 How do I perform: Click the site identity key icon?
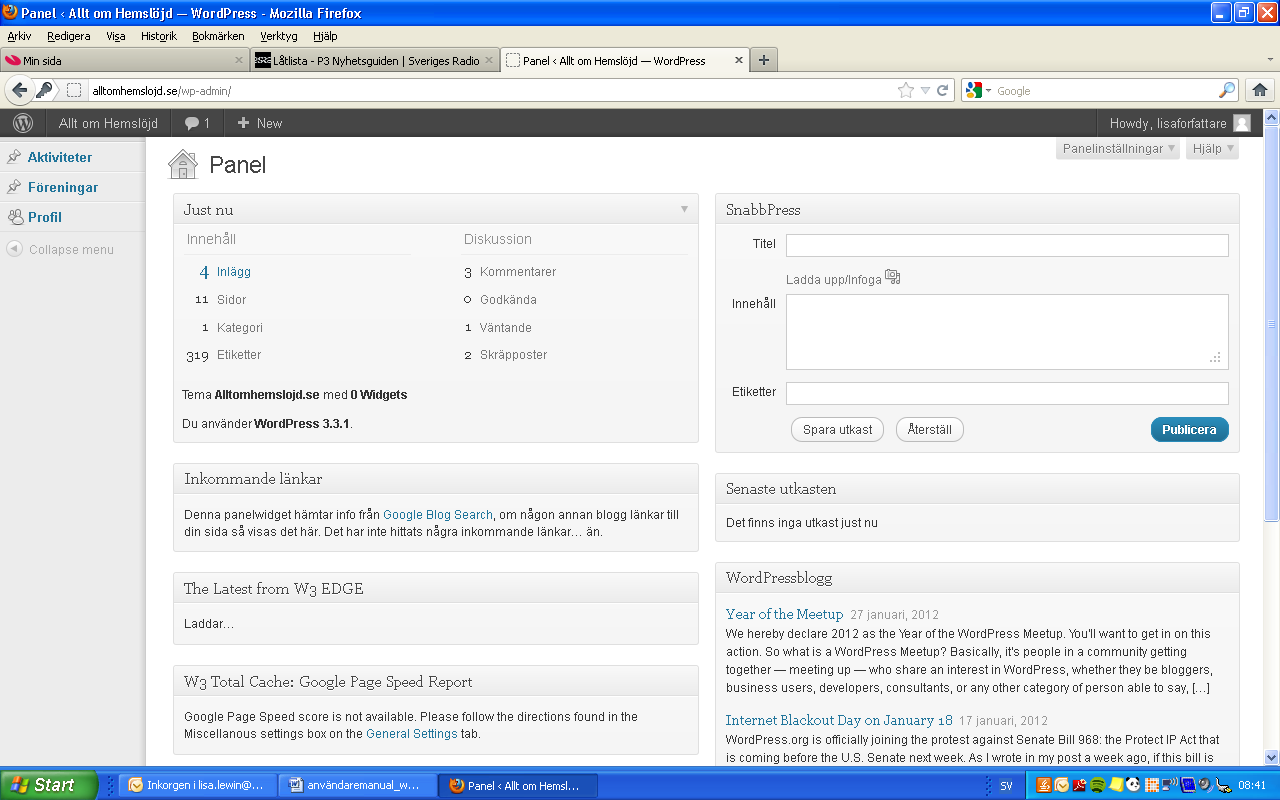(45, 90)
